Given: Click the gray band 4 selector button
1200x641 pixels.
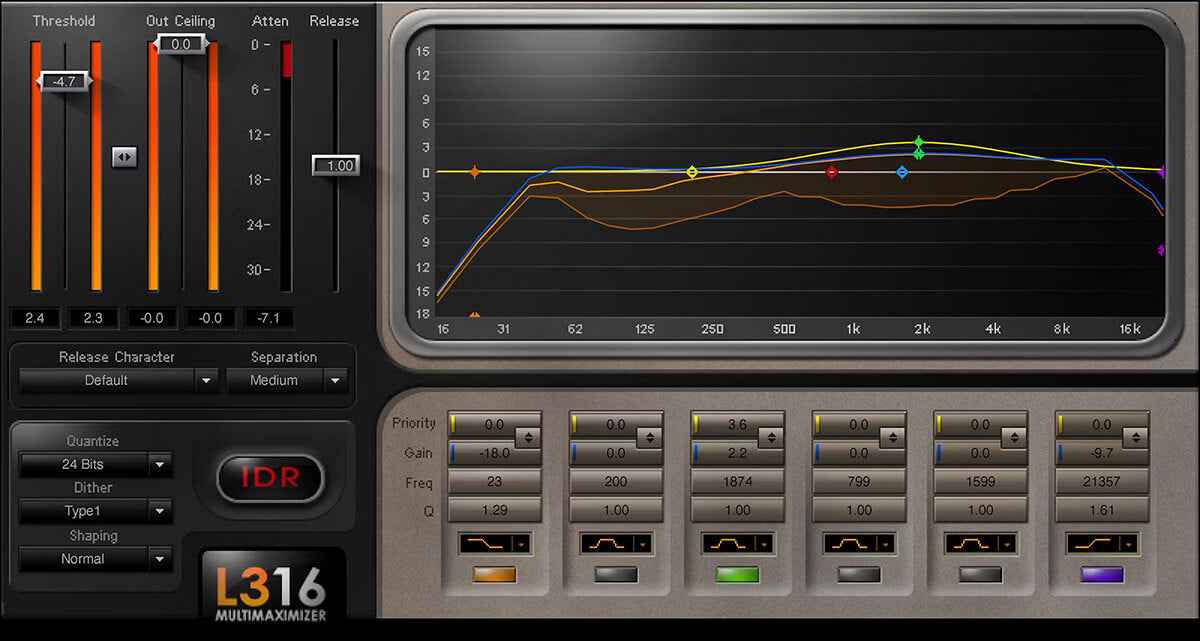Looking at the screenshot, I should click(859, 573).
